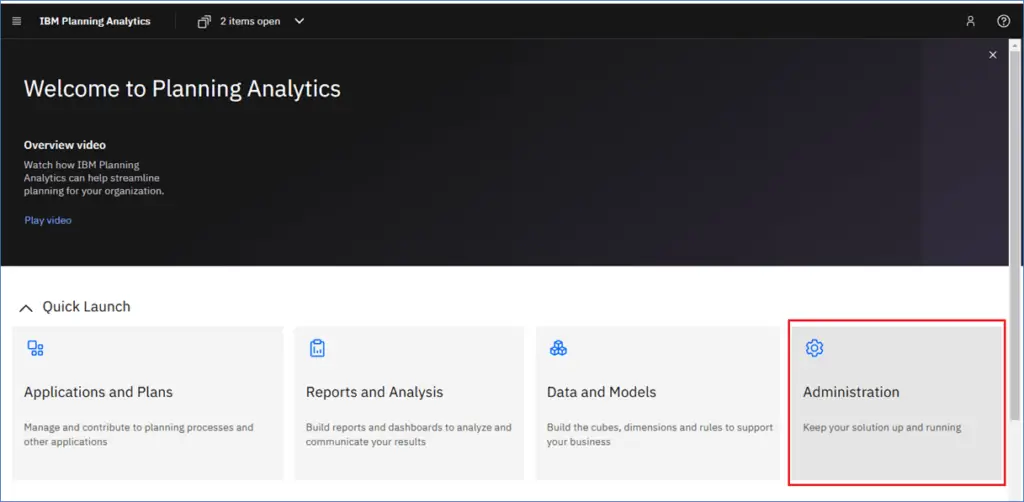This screenshot has width=1024, height=502.
Task: Open the help question mark icon
Action: point(1004,21)
